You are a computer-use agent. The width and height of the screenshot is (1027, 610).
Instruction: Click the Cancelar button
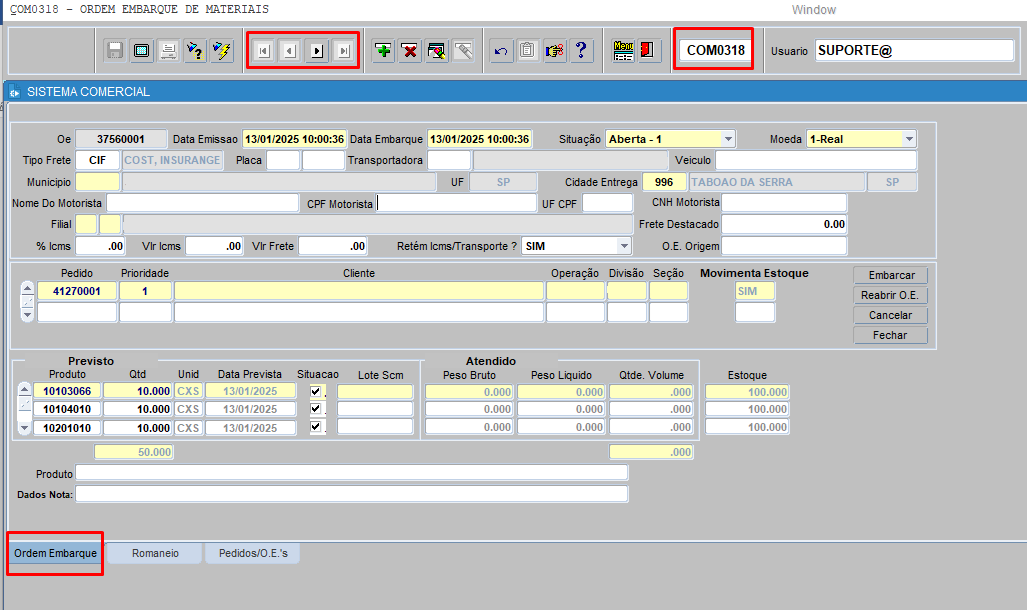point(891,315)
